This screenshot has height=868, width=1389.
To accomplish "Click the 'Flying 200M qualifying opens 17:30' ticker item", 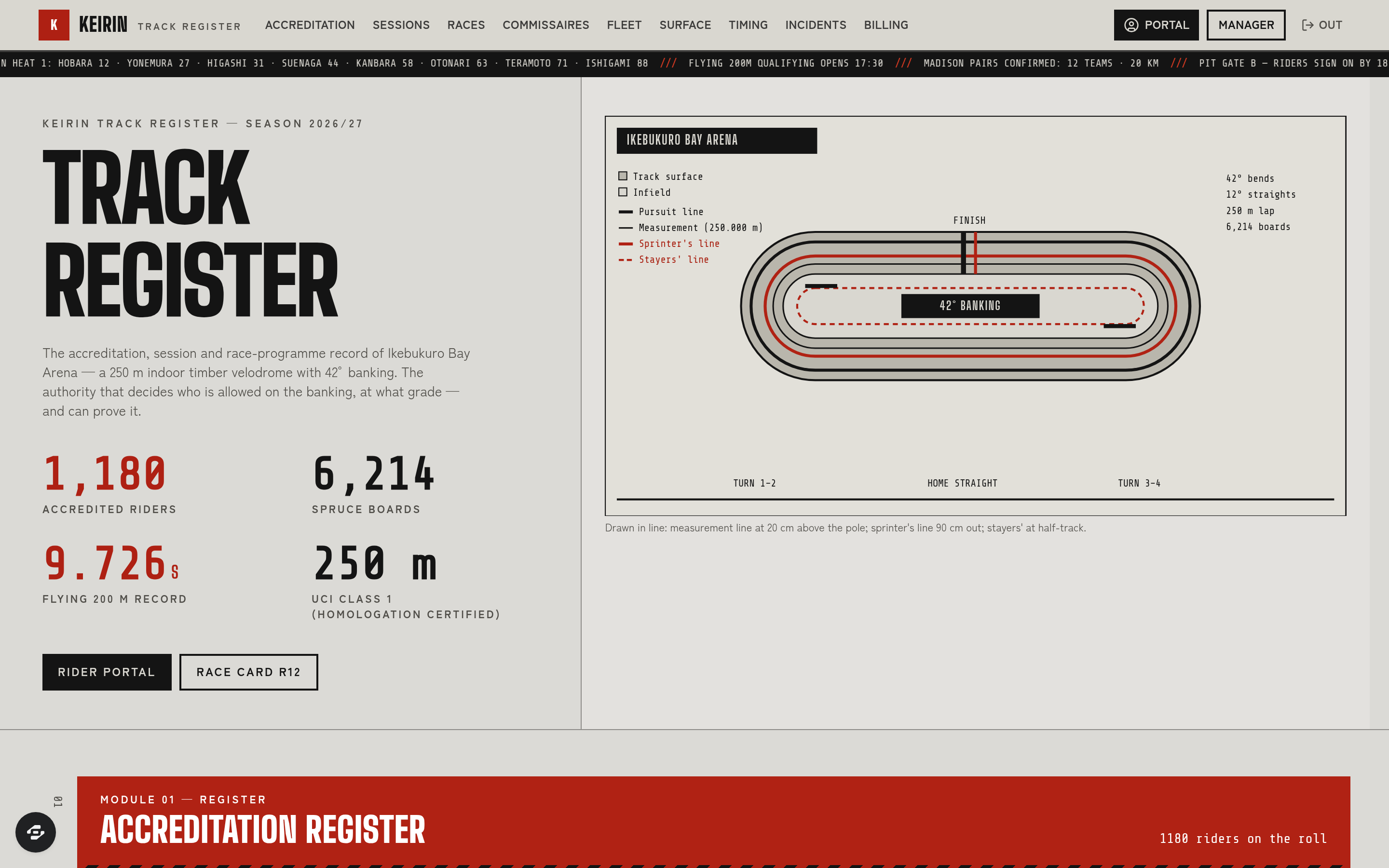I will (x=786, y=63).
